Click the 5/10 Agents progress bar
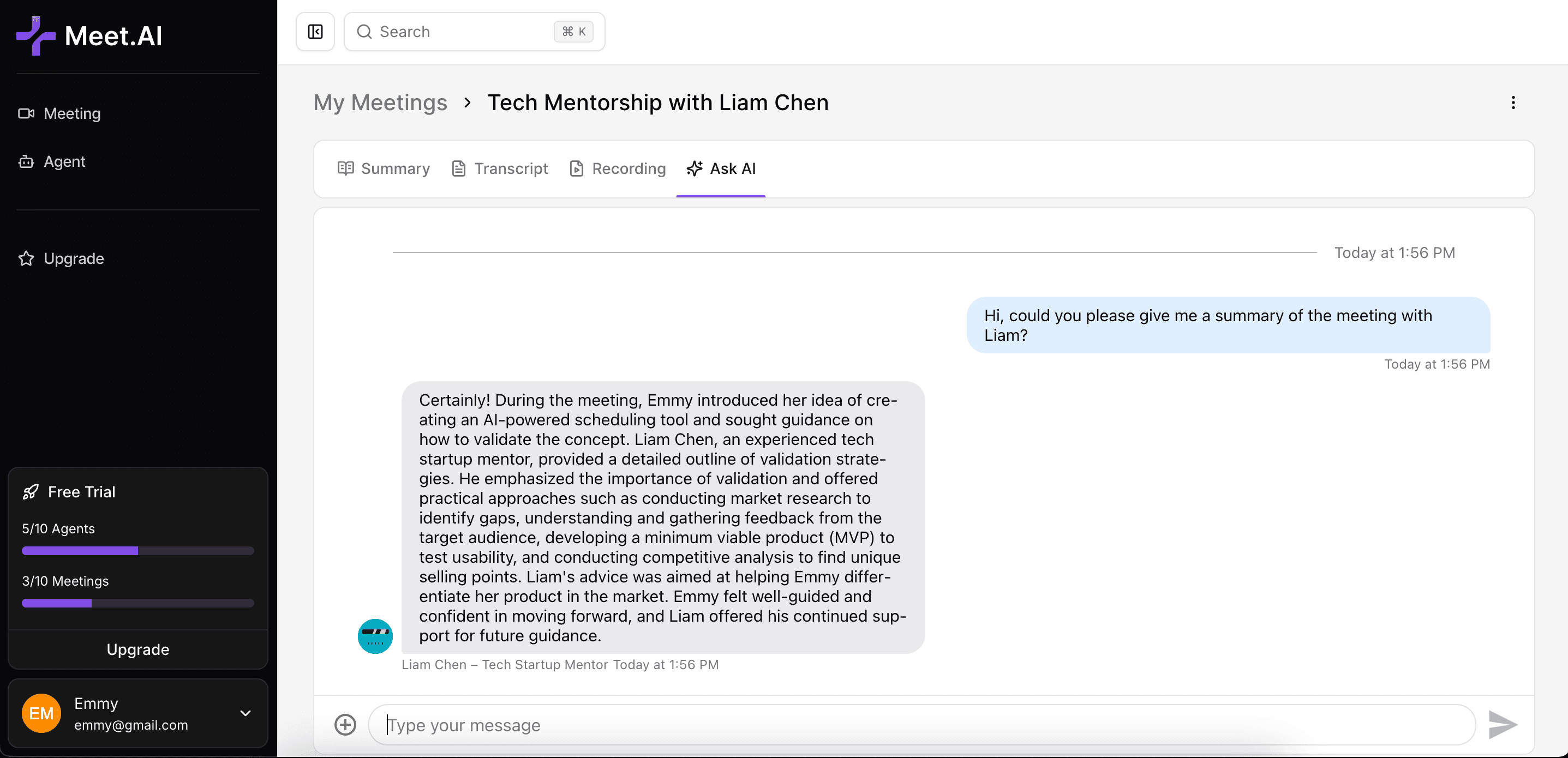1568x758 pixels. (137, 551)
